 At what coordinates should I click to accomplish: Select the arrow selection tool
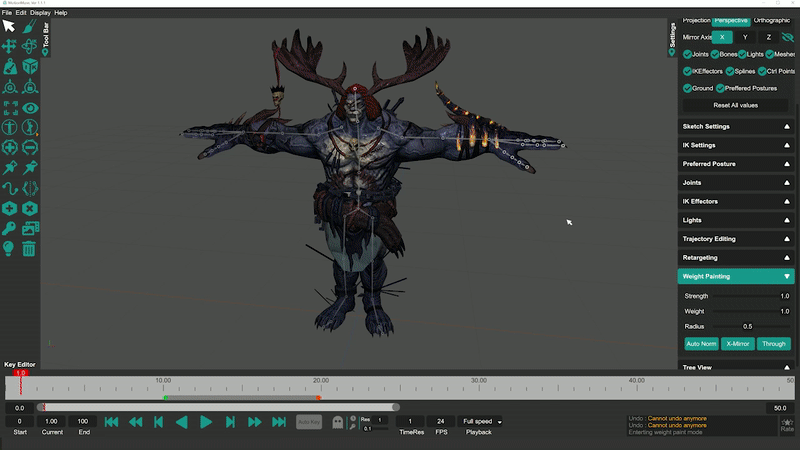9,26
